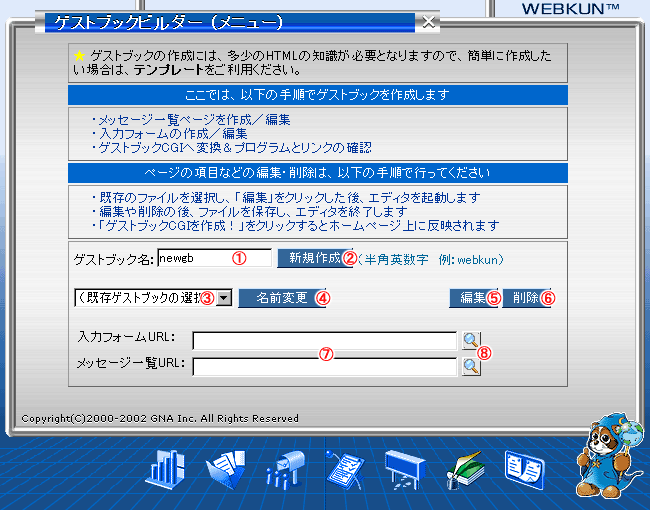Viewport: 650px width, 510px height.
Task: Click magnifier icon beside 入力フォームURL field
Action: [x=470, y=341]
